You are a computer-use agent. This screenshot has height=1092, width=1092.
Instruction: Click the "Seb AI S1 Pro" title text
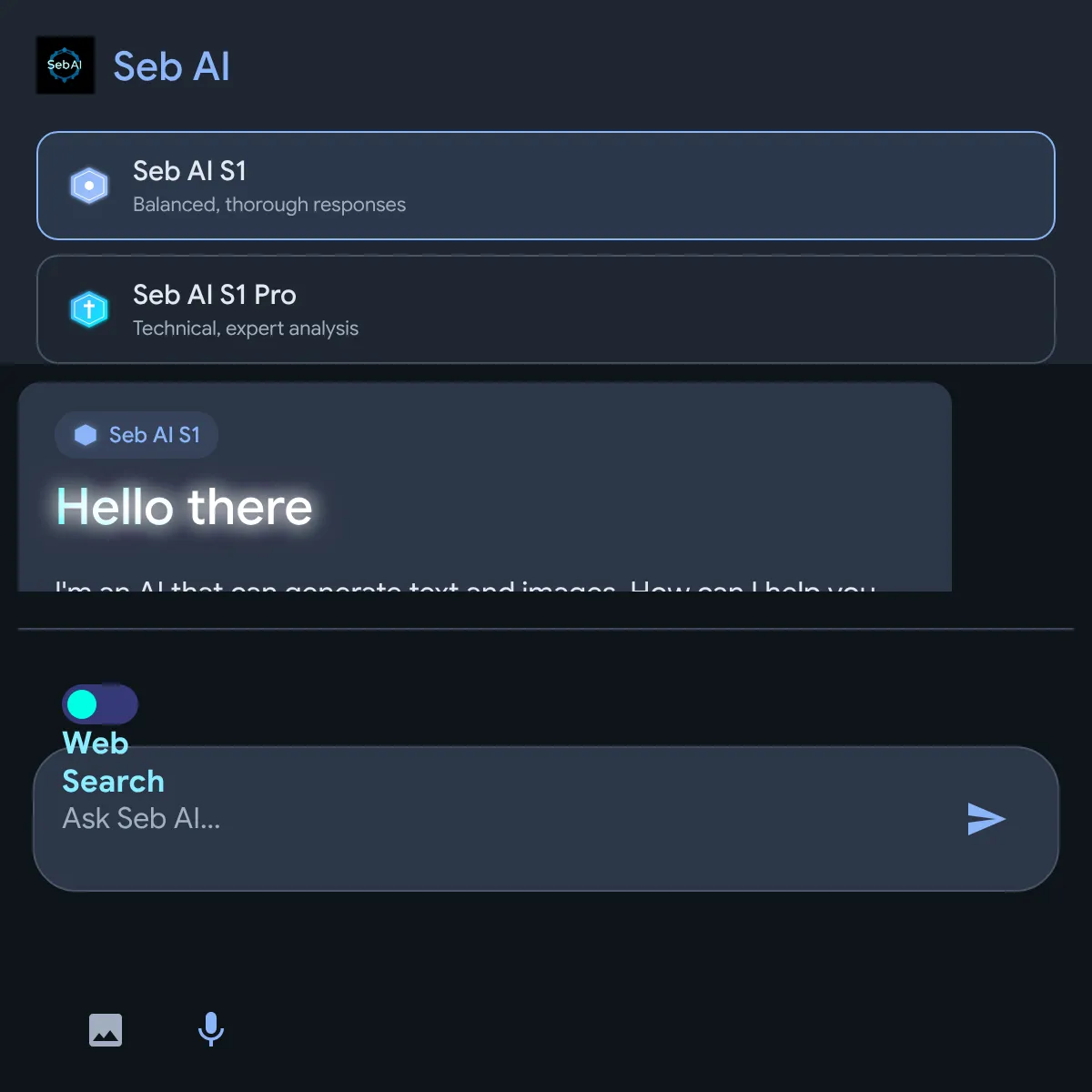[x=215, y=295]
